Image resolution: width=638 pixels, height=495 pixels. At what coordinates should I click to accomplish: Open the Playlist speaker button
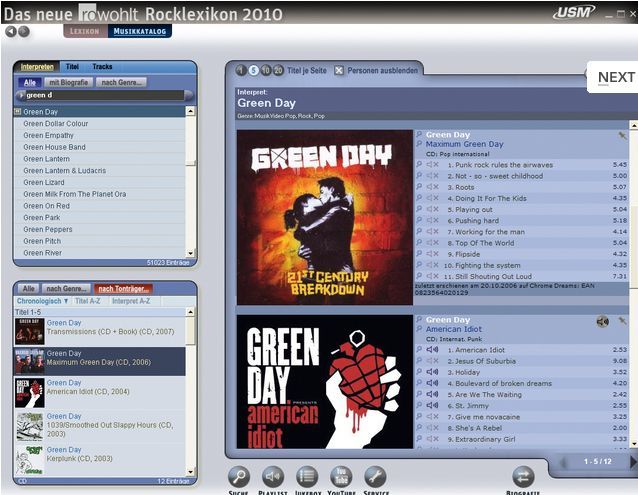pos(273,476)
